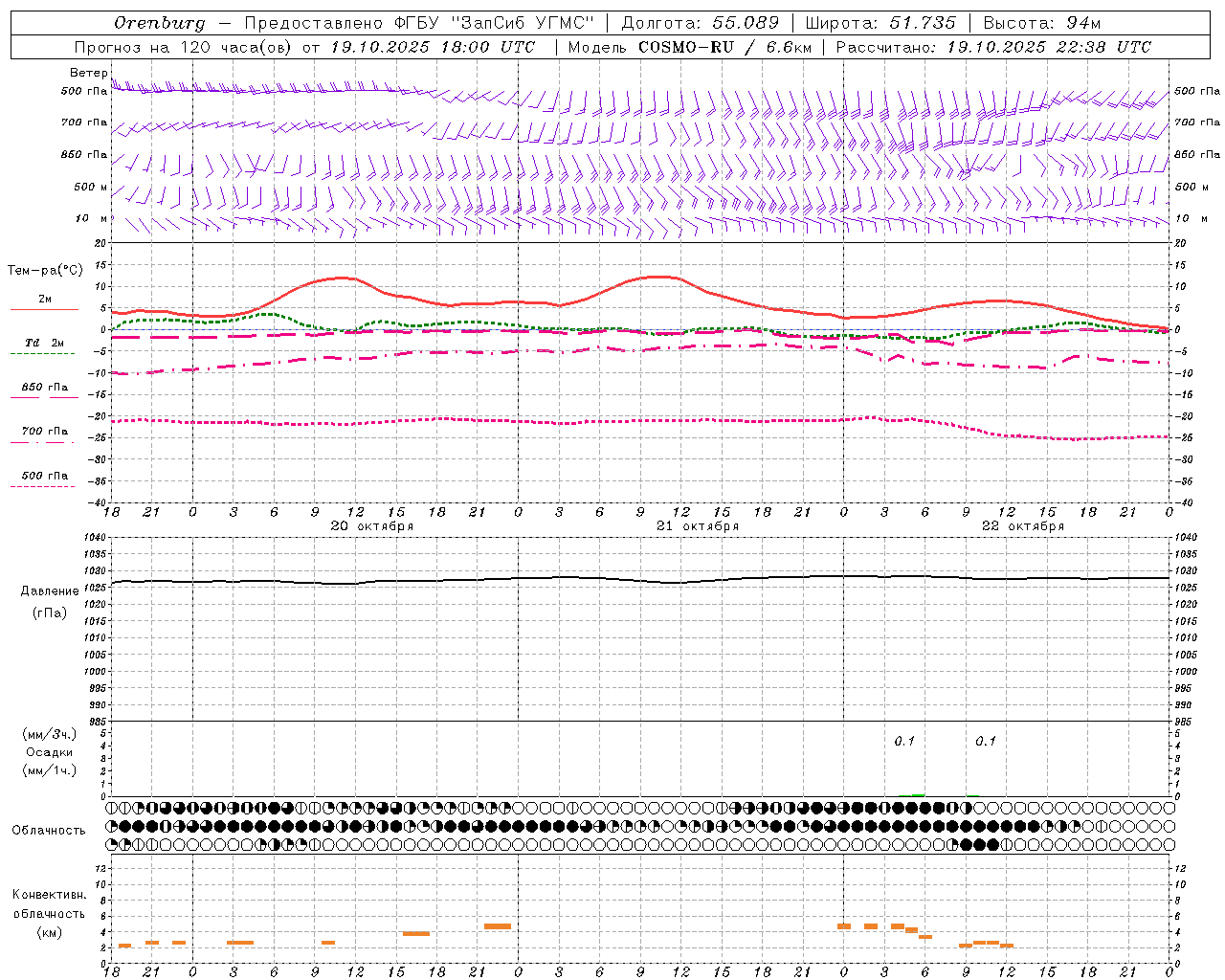The height and width of the screenshot is (980, 1225).
Task: Click the "(мм/3ч.)" precipitation unit label
Action: (x=50, y=735)
